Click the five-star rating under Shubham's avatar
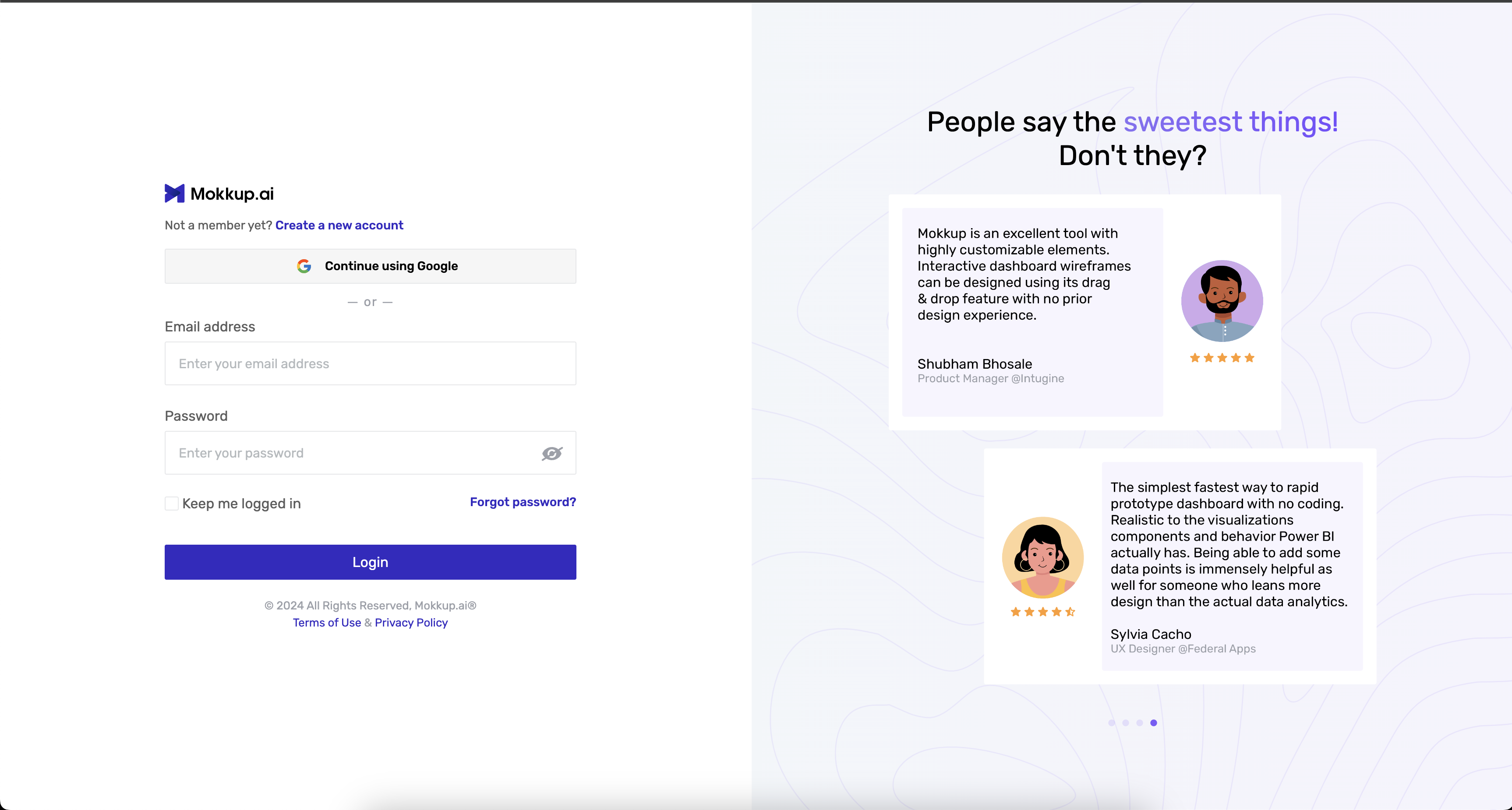The height and width of the screenshot is (810, 1512). [x=1222, y=358]
